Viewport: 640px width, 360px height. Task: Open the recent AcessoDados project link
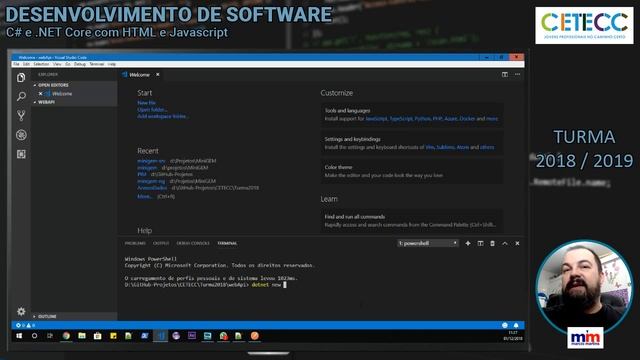[152, 188]
